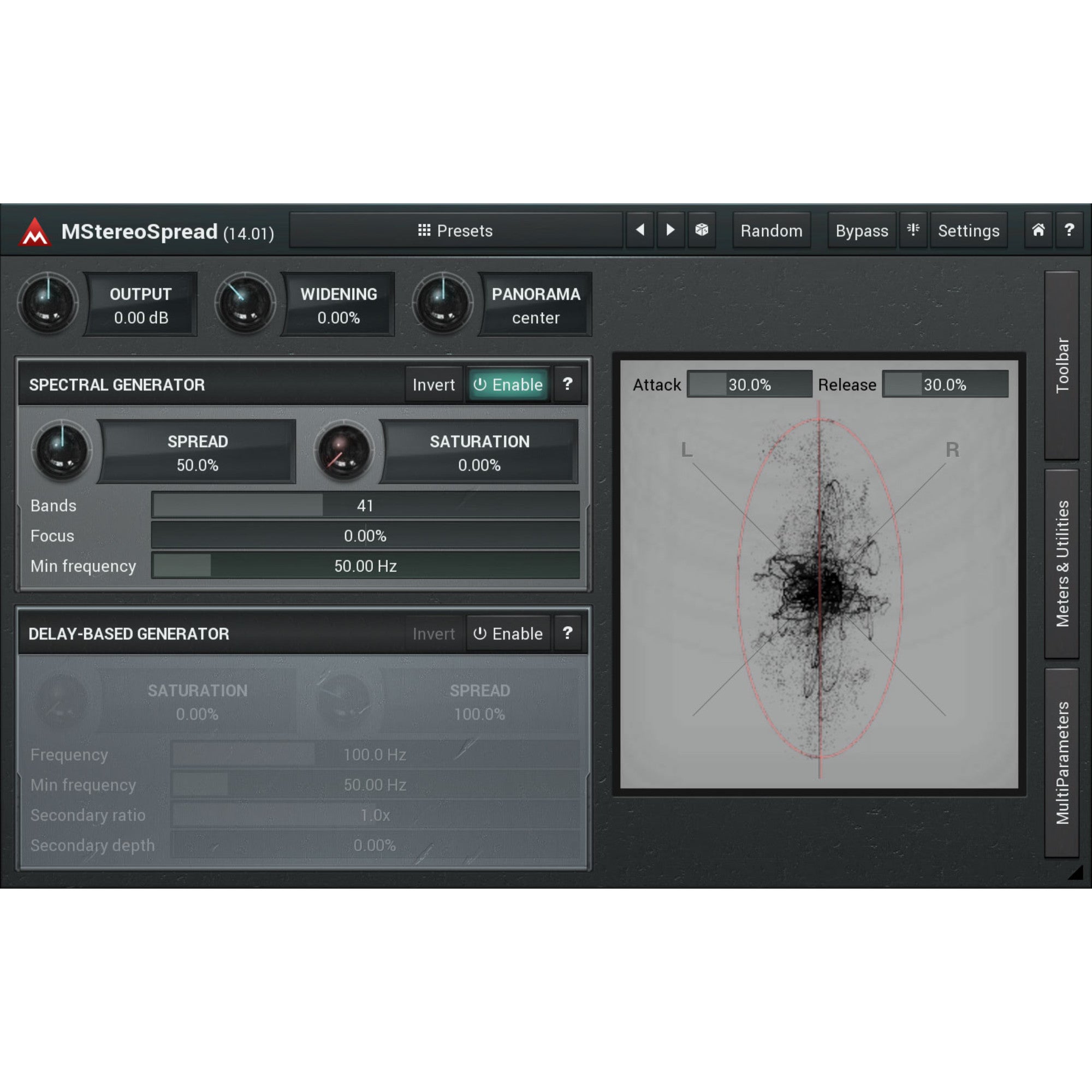Open the Settings menu
This screenshot has height=1092, width=1092.
tap(969, 230)
